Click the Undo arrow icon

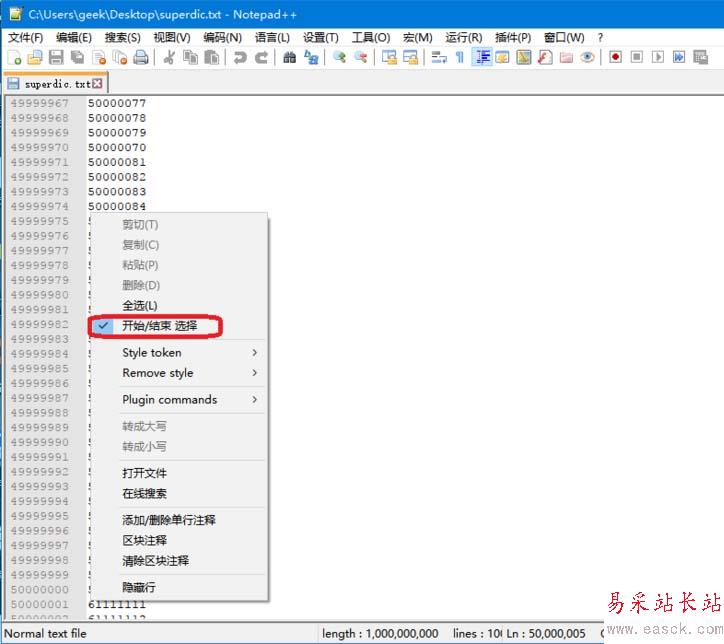(240, 58)
